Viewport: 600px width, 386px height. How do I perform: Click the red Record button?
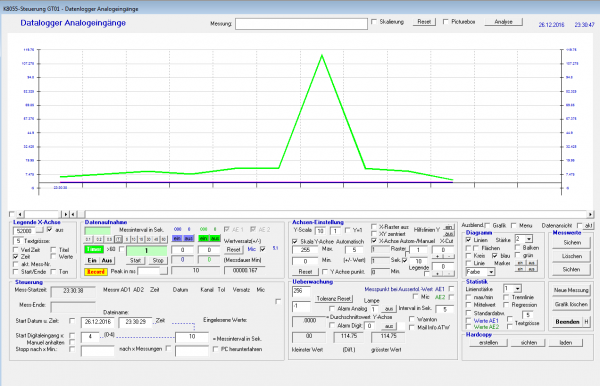96,272
